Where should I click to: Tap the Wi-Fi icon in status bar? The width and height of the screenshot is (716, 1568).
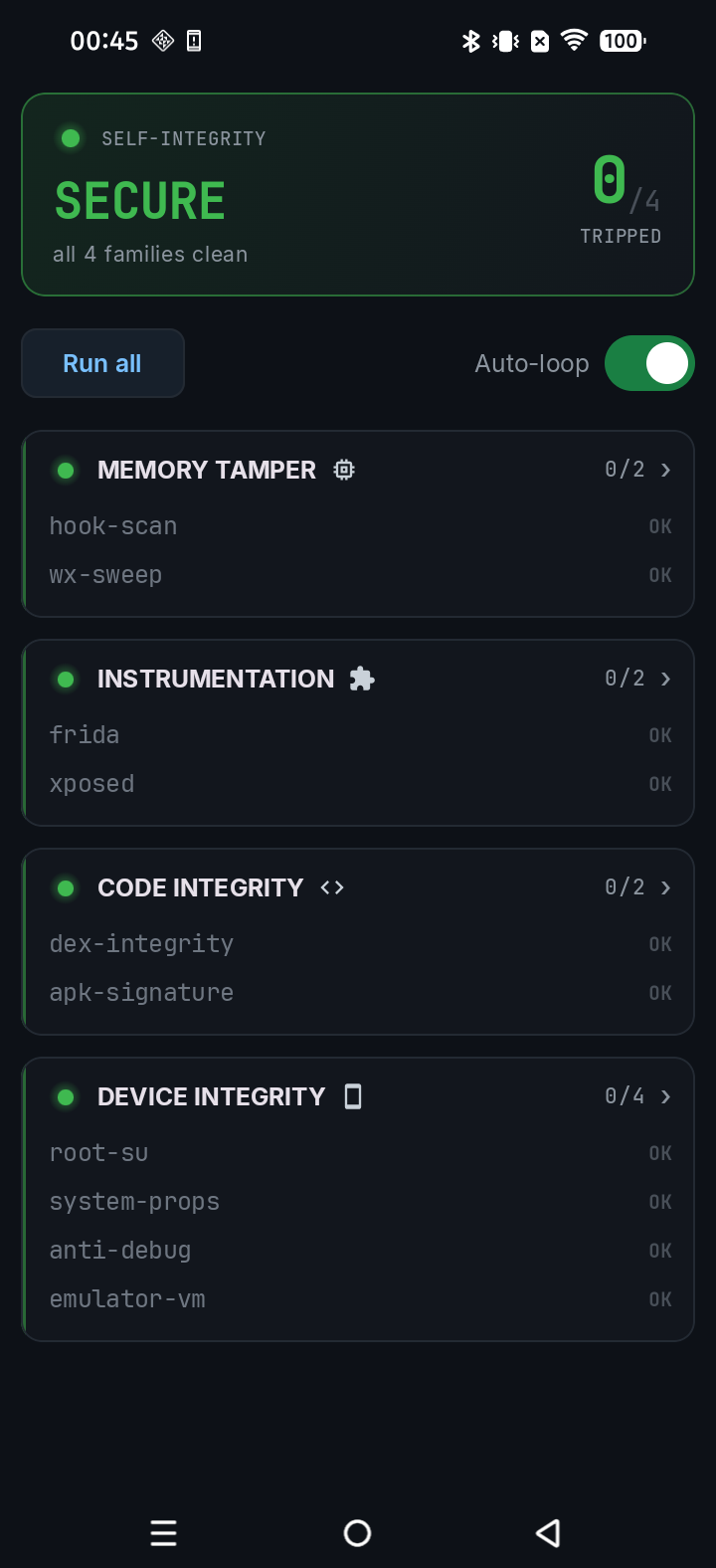(x=574, y=40)
